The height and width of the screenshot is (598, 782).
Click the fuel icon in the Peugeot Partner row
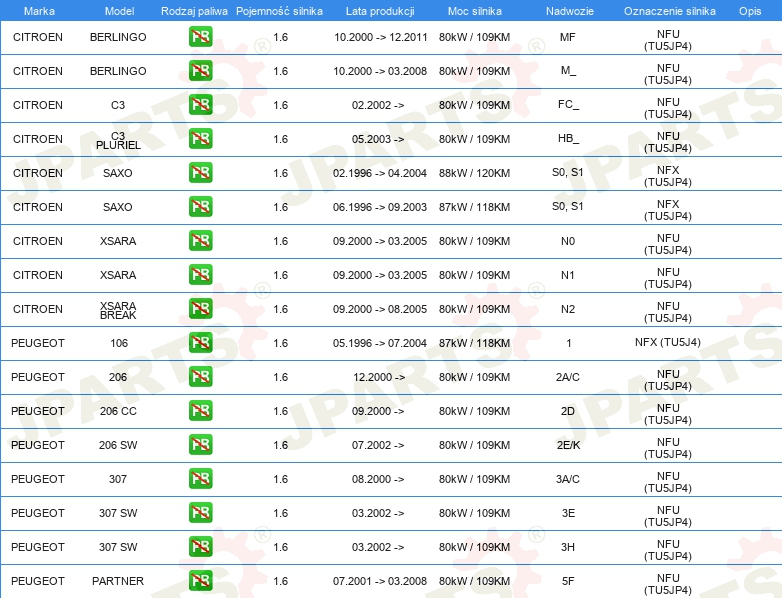pyautogui.click(x=200, y=581)
